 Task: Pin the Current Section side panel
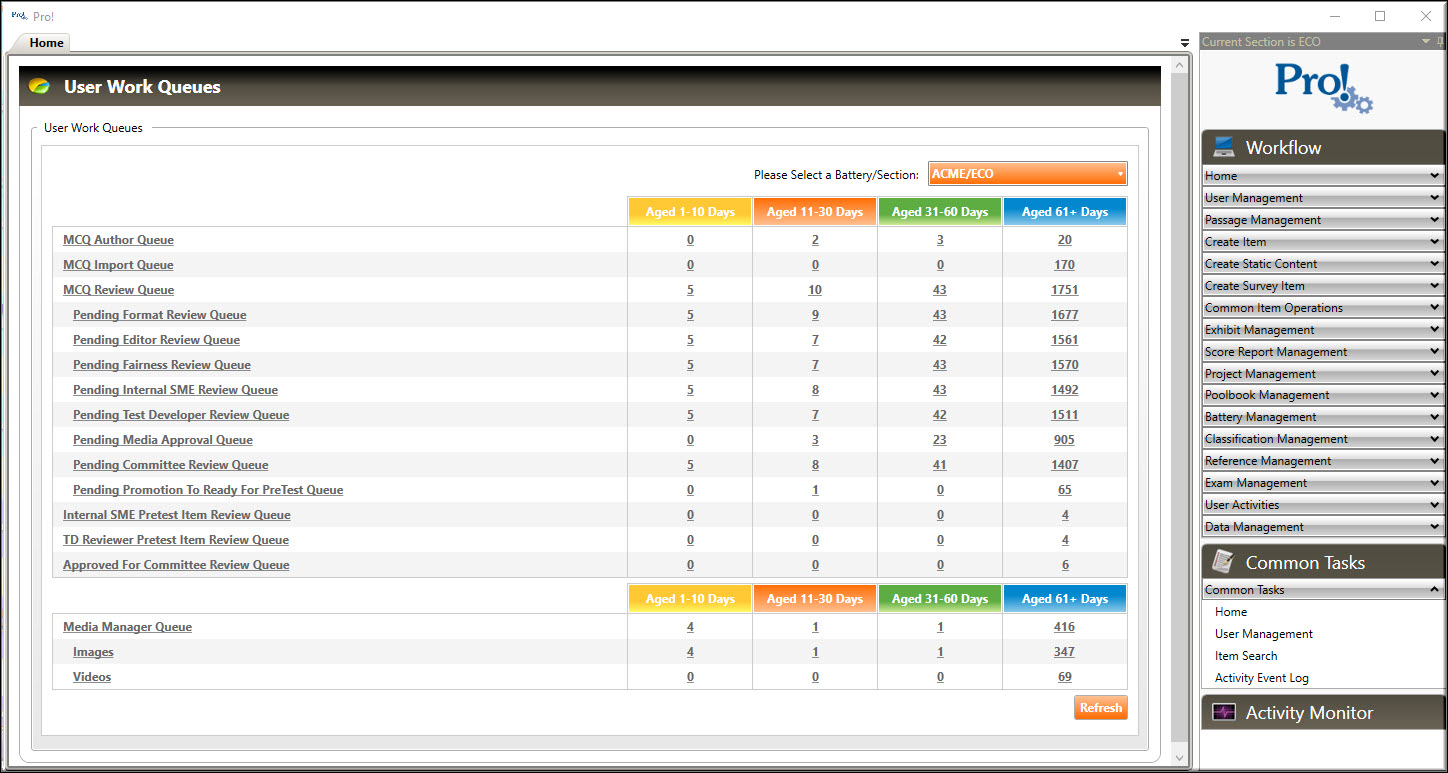[x=1439, y=42]
